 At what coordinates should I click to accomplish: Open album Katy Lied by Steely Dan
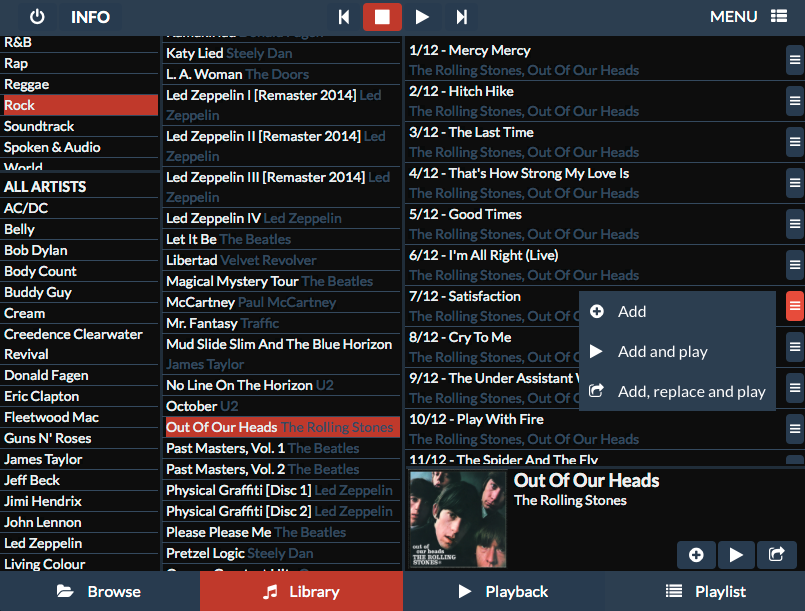pos(281,53)
